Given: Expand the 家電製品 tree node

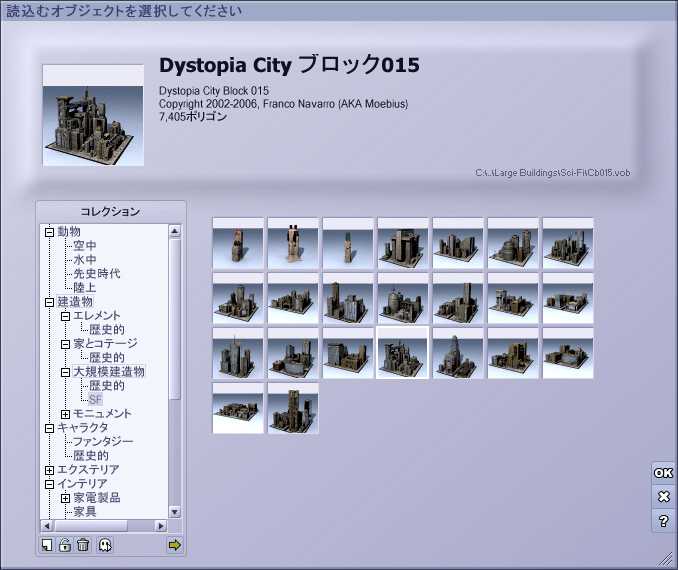Looking at the screenshot, I should pyautogui.click(x=65, y=498).
